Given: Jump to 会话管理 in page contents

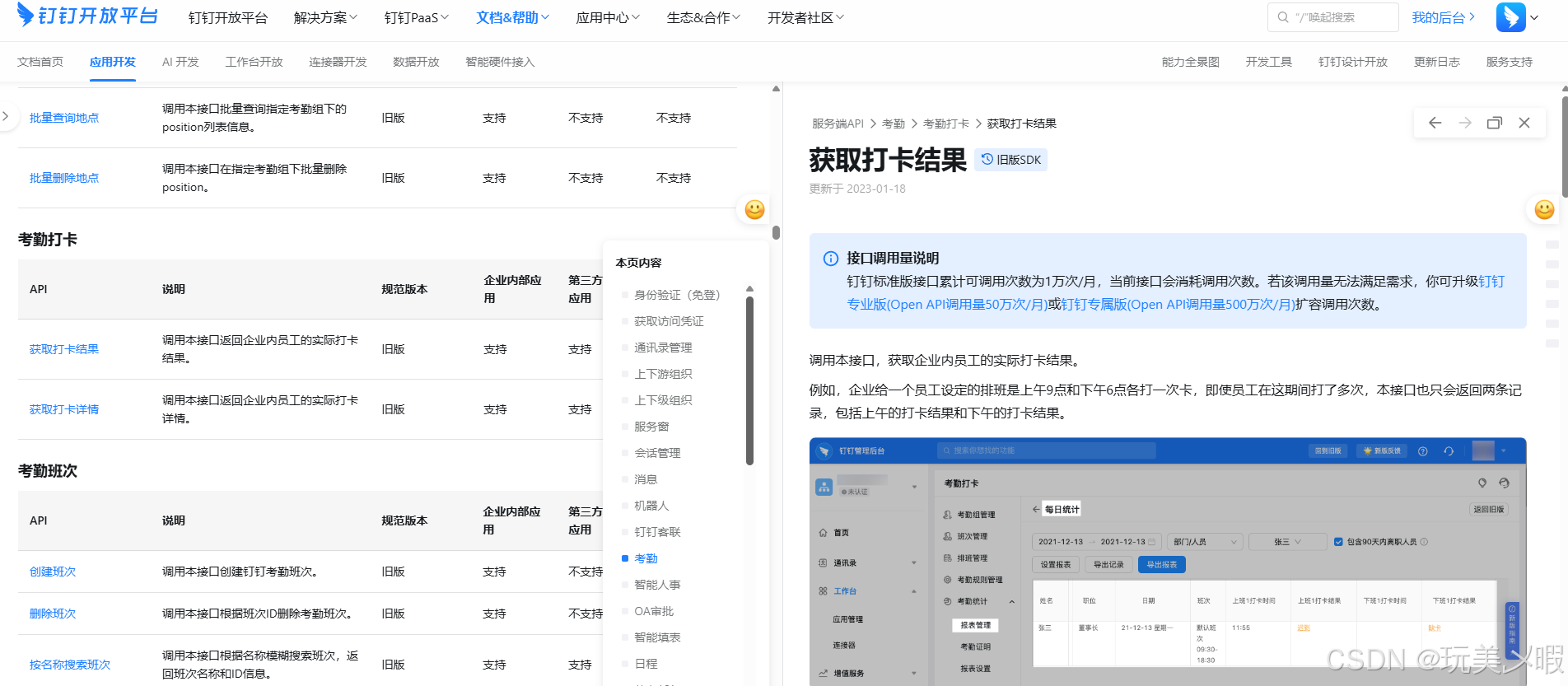Looking at the screenshot, I should (x=657, y=453).
